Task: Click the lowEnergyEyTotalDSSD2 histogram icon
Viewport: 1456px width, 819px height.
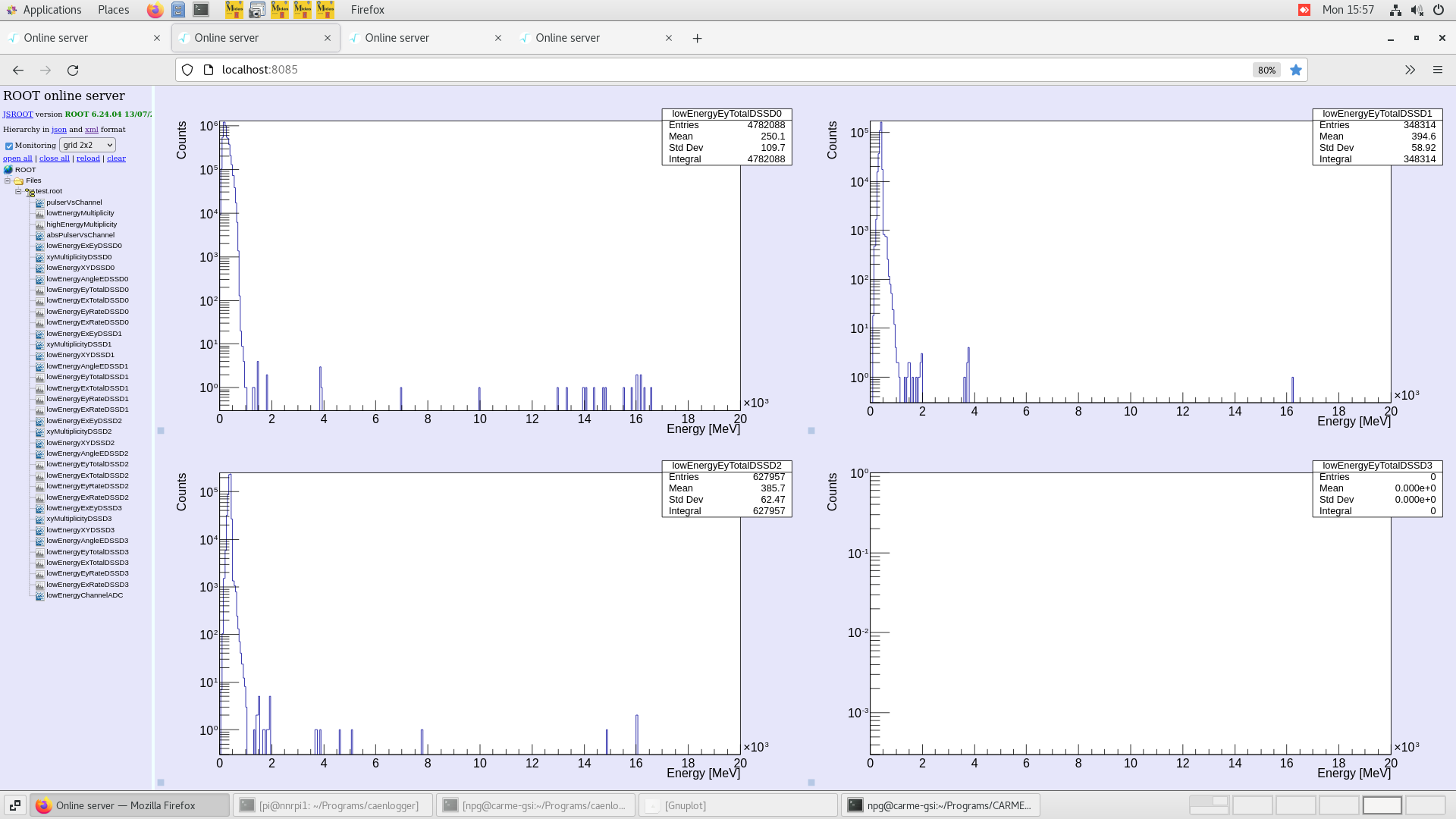Action: tap(39, 464)
